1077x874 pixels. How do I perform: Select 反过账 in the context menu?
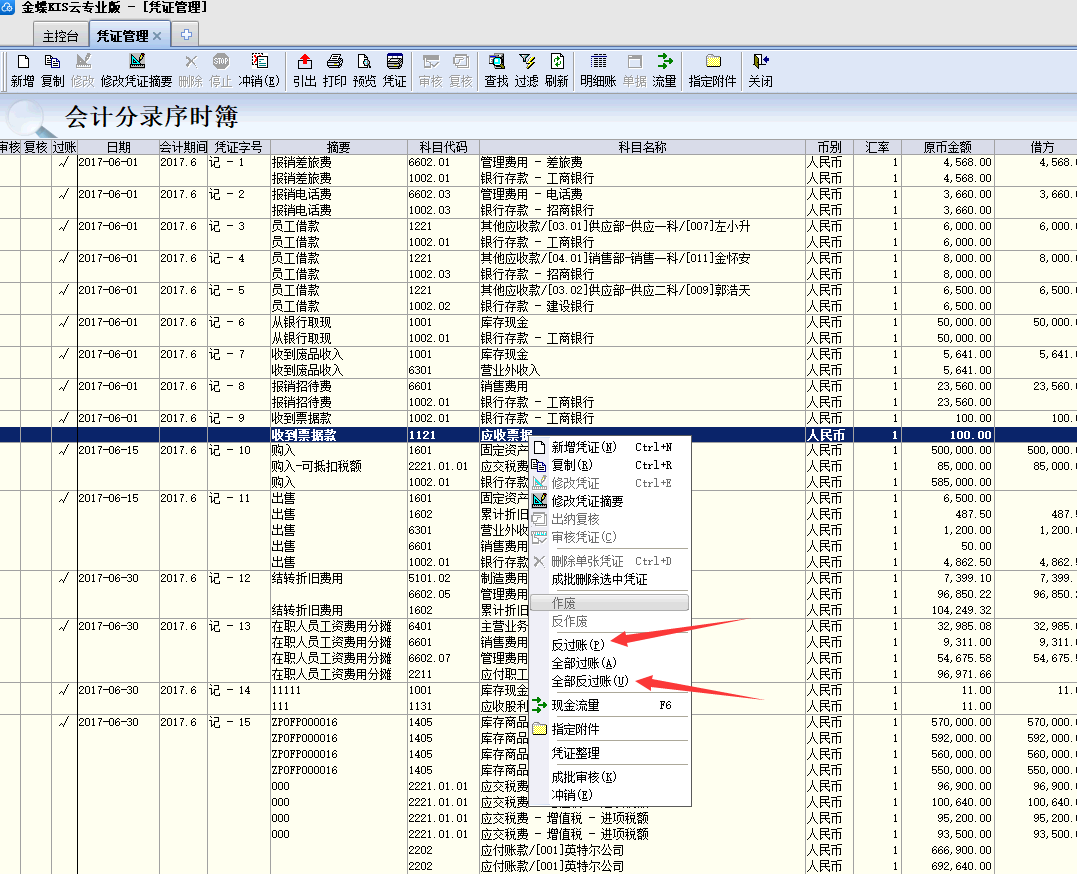click(578, 645)
